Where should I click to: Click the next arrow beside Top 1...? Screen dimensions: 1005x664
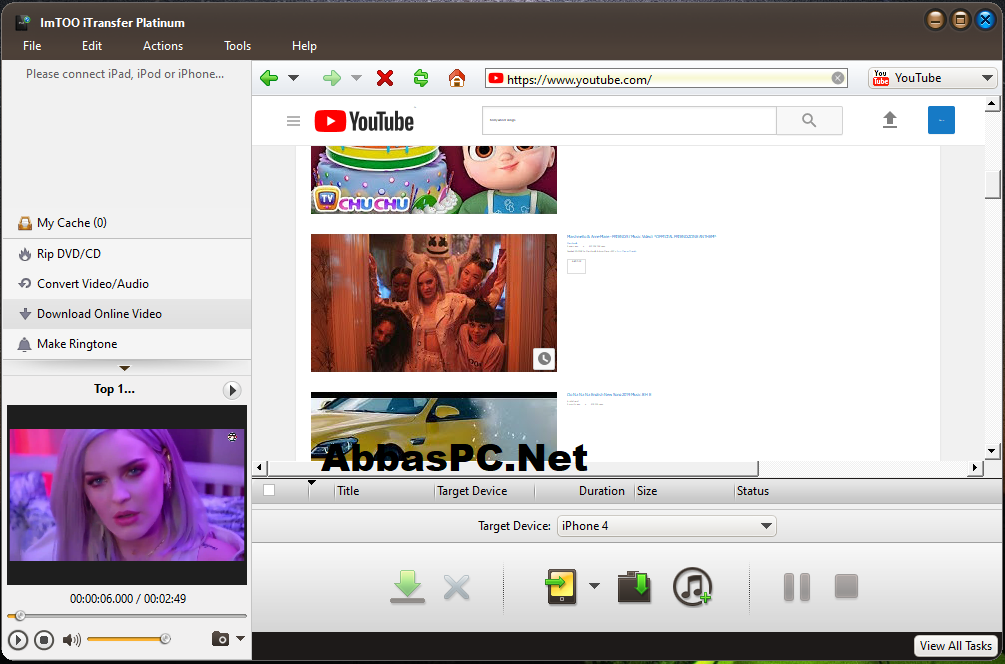[232, 390]
